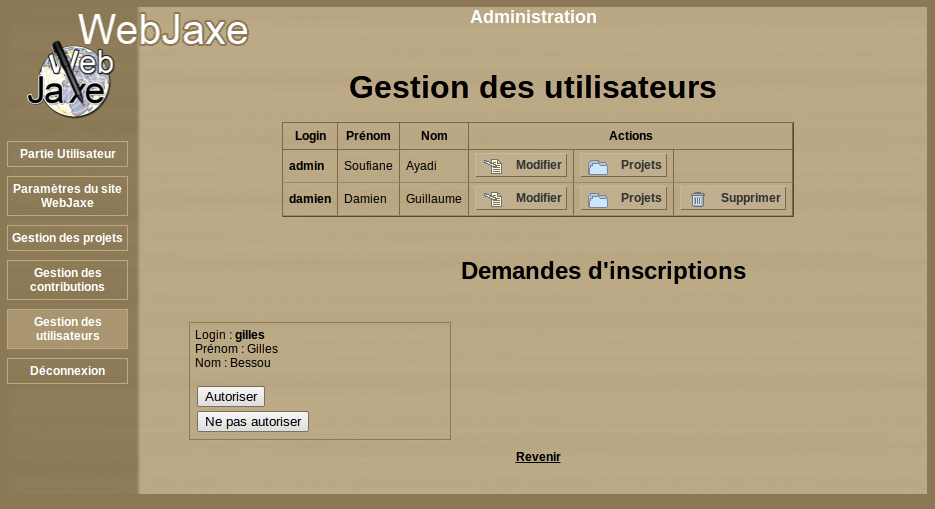Open the Projets folder icon for damien
This screenshot has width=935, height=509.
(x=598, y=199)
